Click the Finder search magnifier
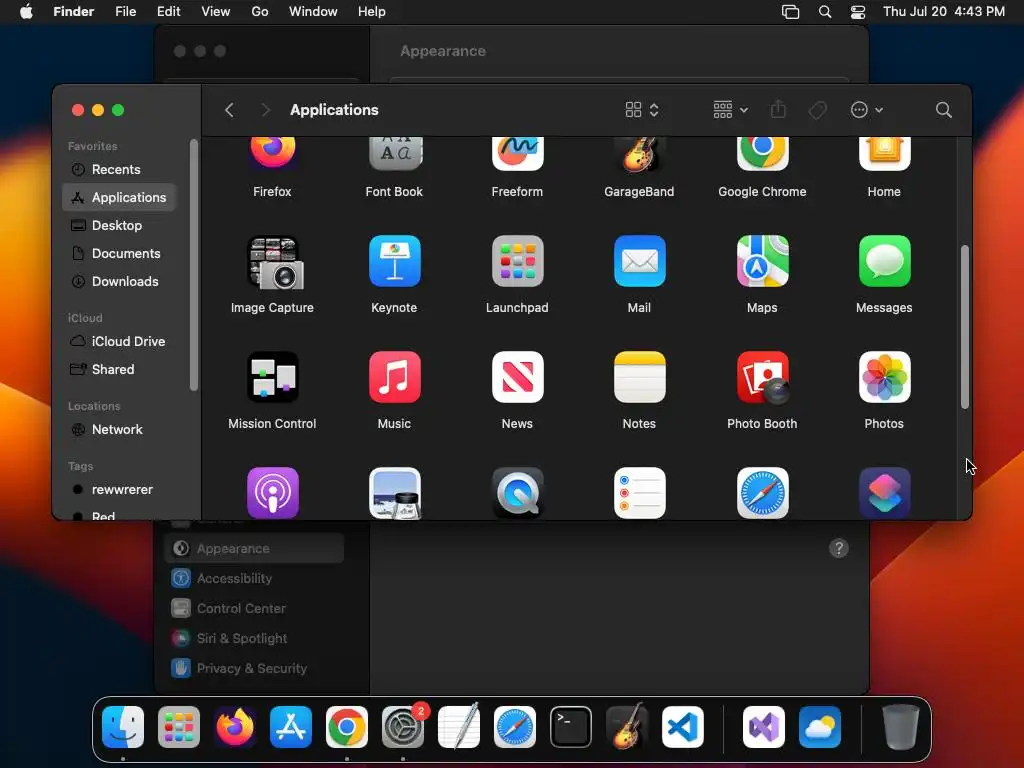 [x=943, y=110]
